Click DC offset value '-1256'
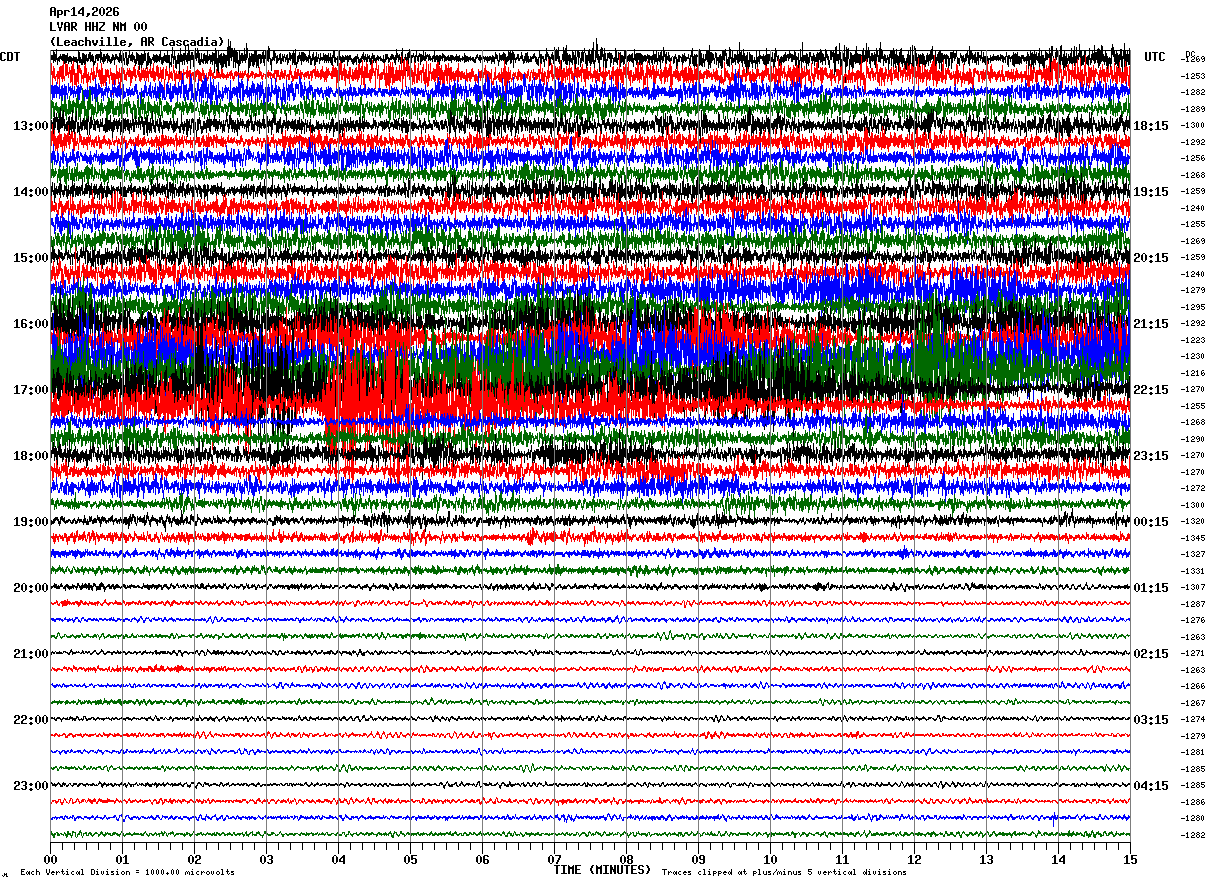 1193,158
